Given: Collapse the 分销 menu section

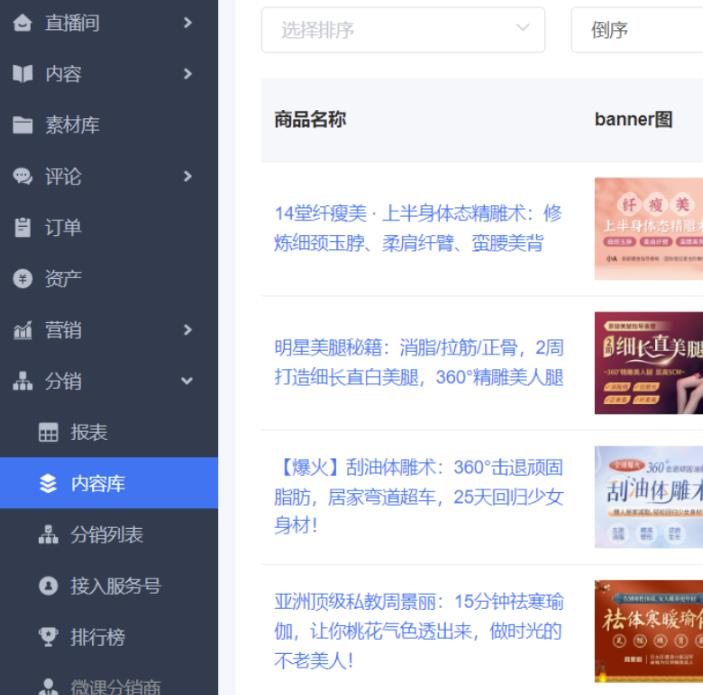Looking at the screenshot, I should (x=187, y=381).
